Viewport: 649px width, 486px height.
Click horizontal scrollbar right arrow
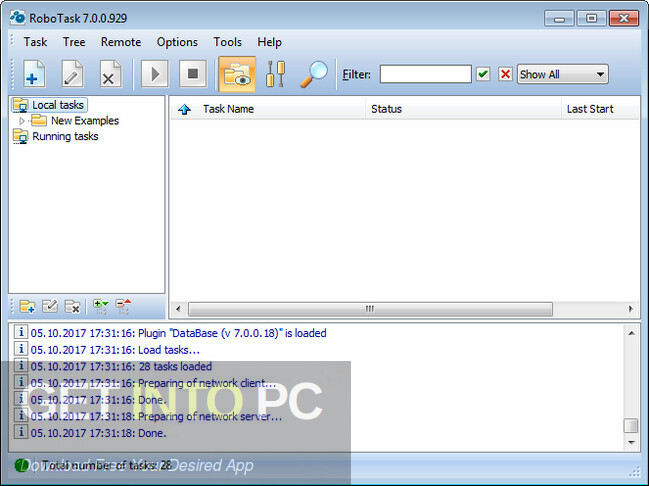(x=631, y=309)
